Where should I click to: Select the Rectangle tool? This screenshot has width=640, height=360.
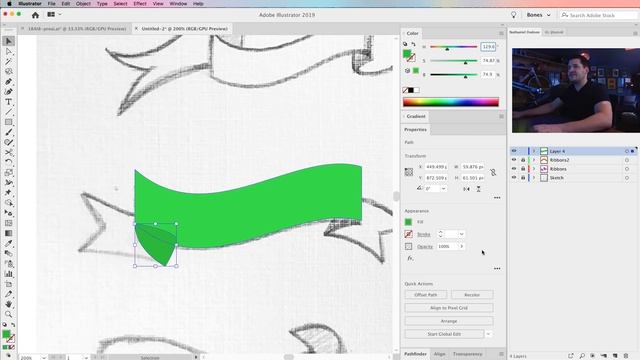click(x=9, y=122)
